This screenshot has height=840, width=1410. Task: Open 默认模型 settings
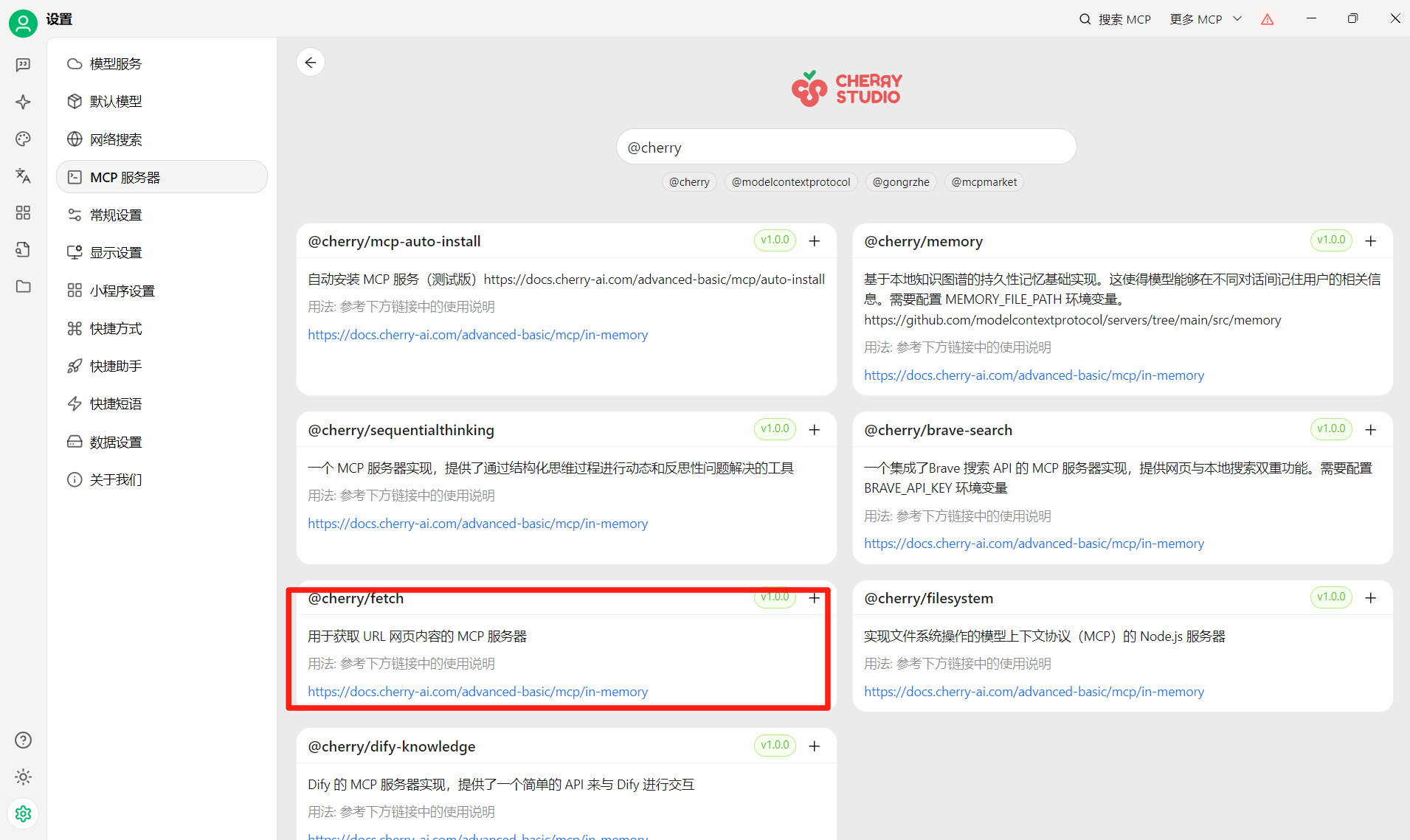pos(162,101)
